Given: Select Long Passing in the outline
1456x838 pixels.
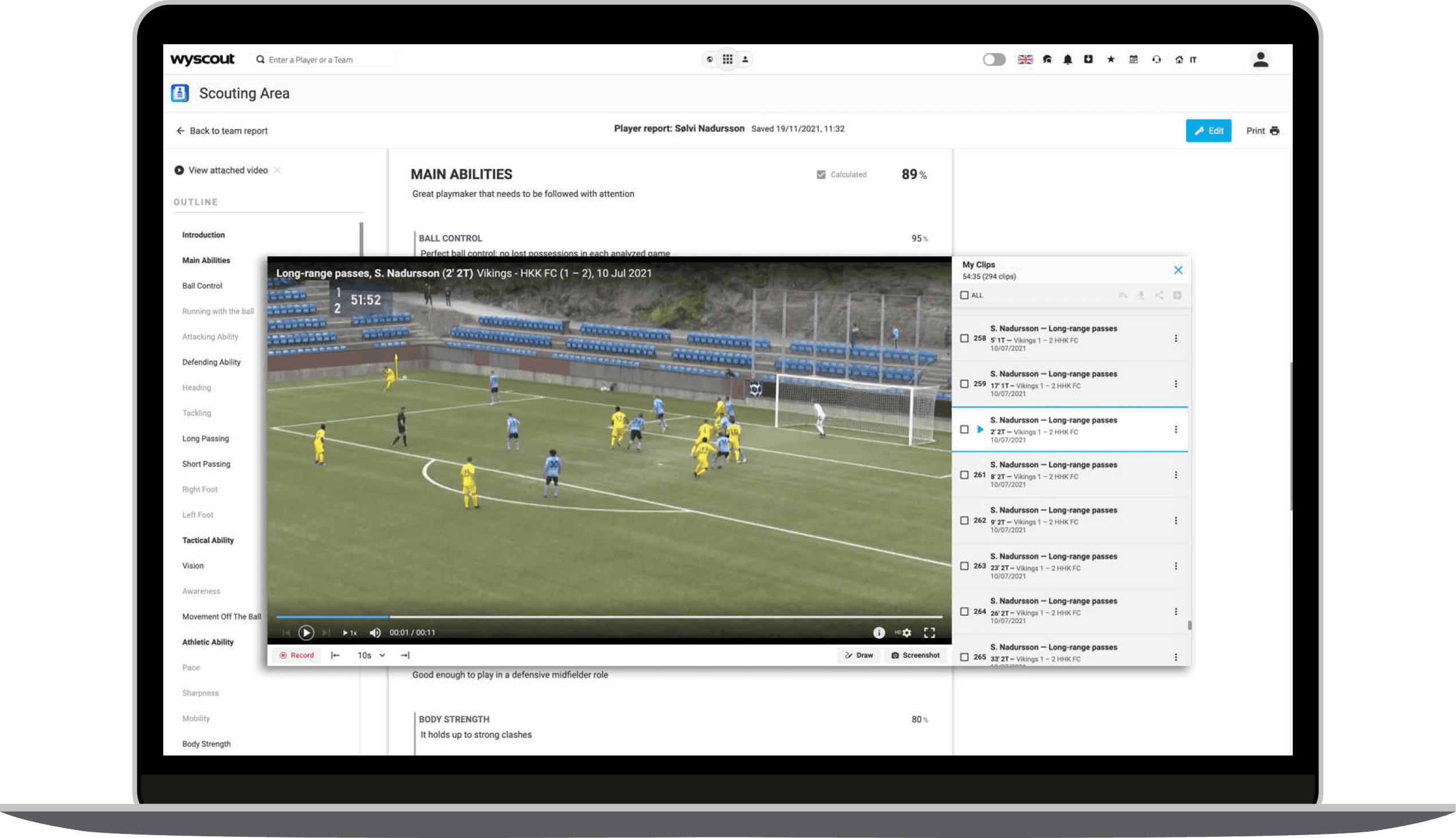Looking at the screenshot, I should click(205, 438).
